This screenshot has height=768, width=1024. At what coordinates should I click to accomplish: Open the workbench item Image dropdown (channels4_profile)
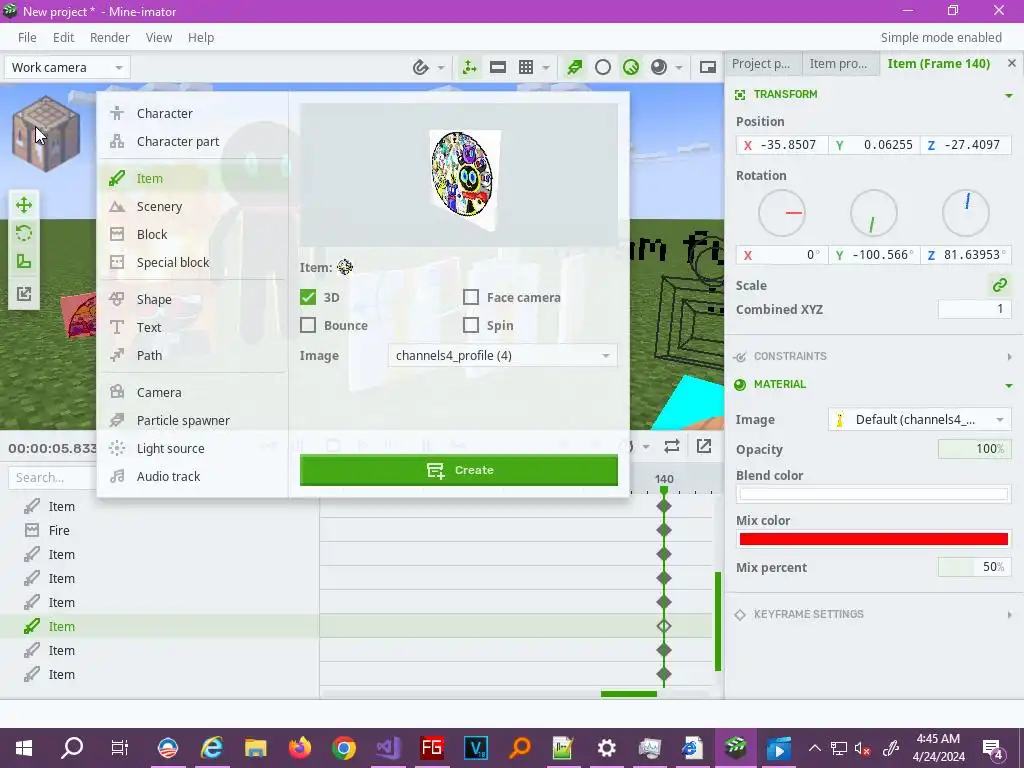tap(502, 356)
